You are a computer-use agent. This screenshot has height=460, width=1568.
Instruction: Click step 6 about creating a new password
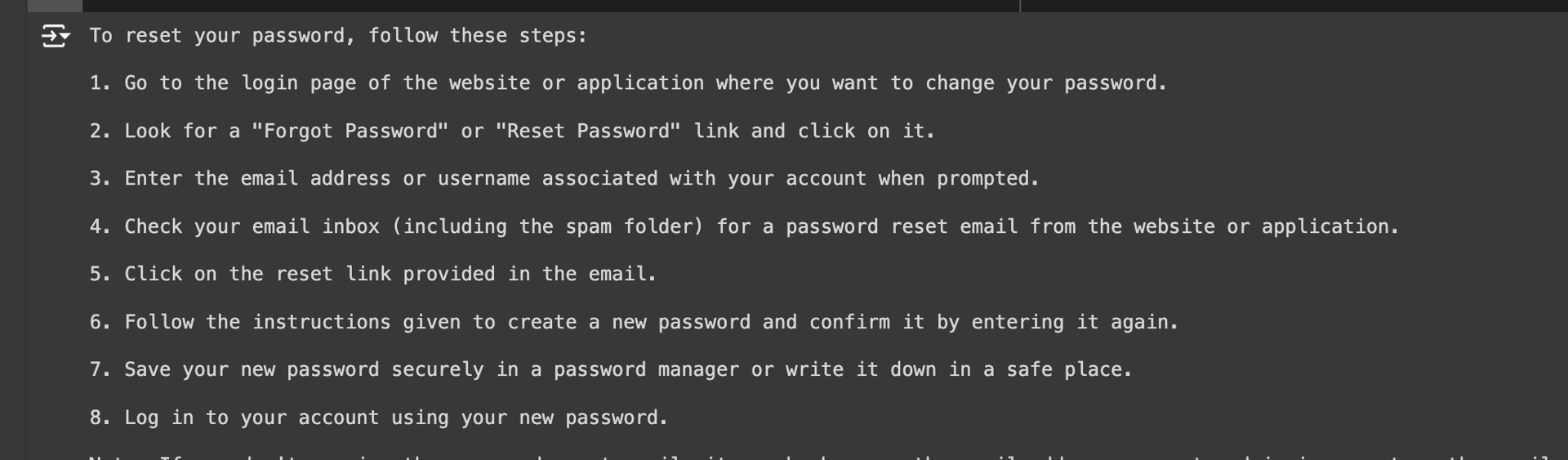(x=634, y=323)
